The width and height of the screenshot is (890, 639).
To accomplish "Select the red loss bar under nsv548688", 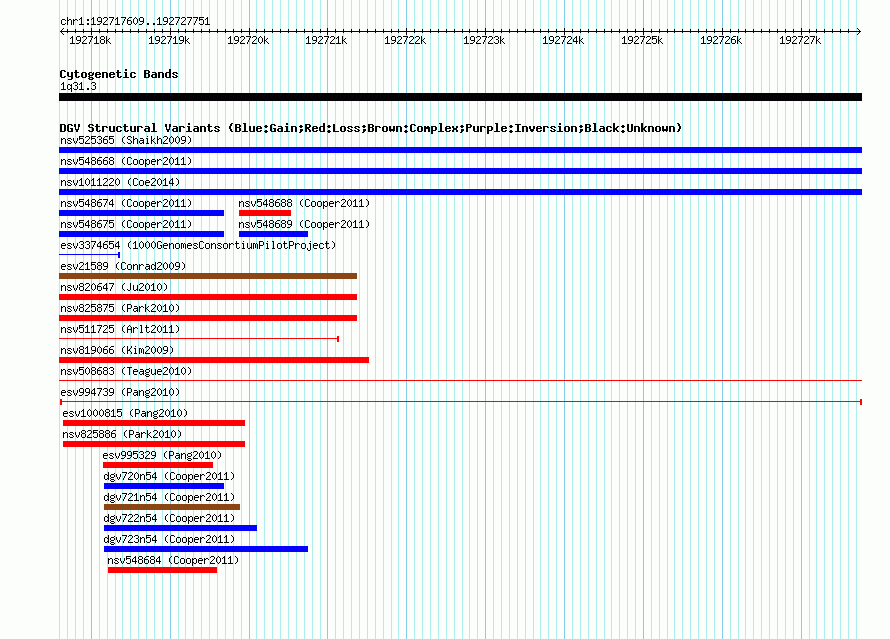I will click(x=265, y=213).
